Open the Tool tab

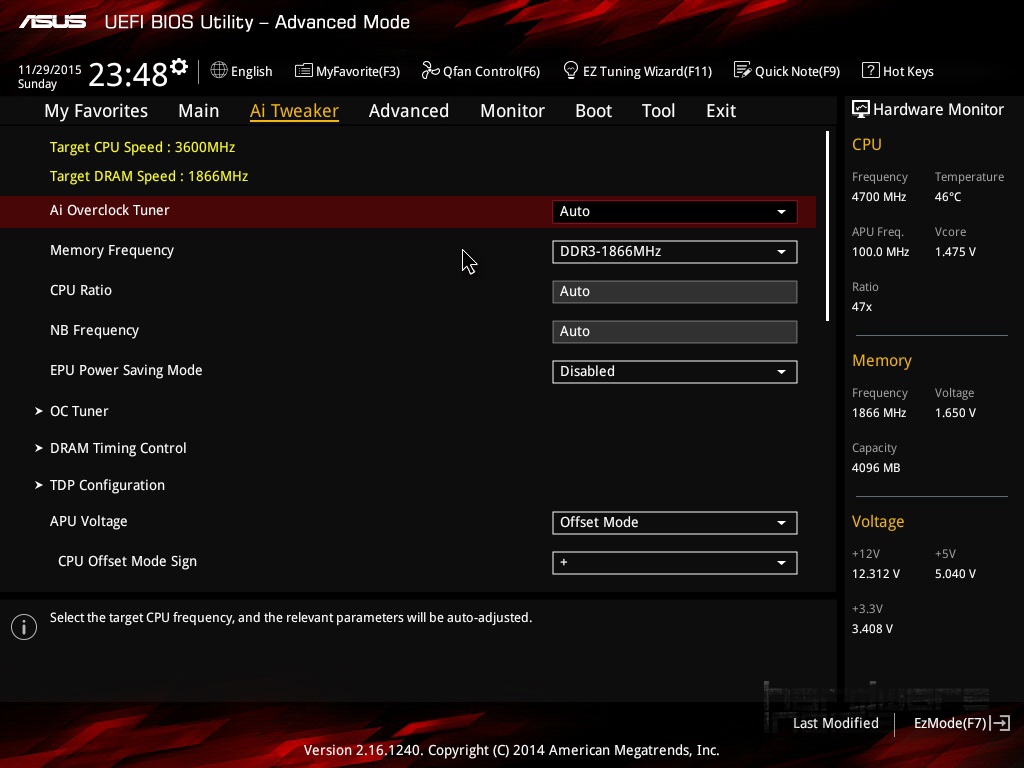658,111
